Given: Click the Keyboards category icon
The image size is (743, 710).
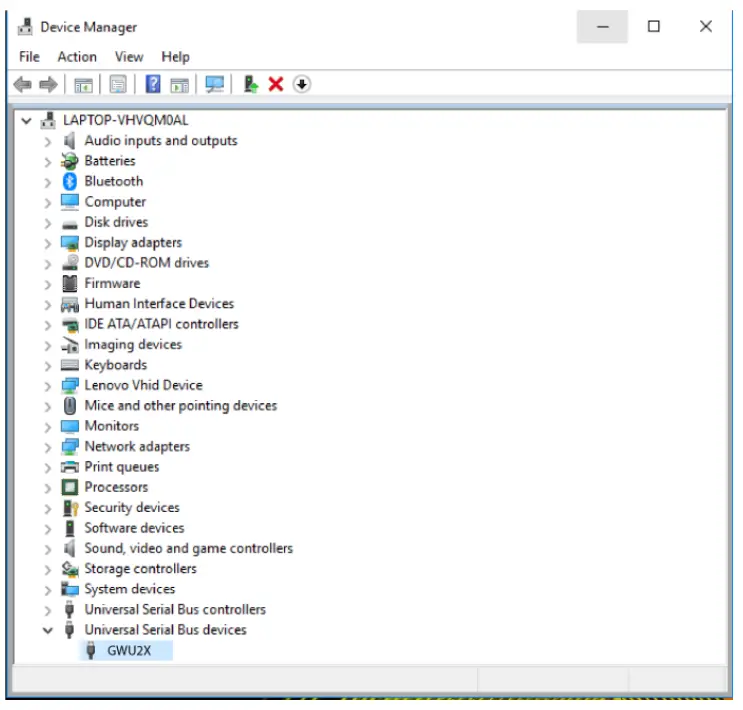Looking at the screenshot, I should (x=70, y=365).
